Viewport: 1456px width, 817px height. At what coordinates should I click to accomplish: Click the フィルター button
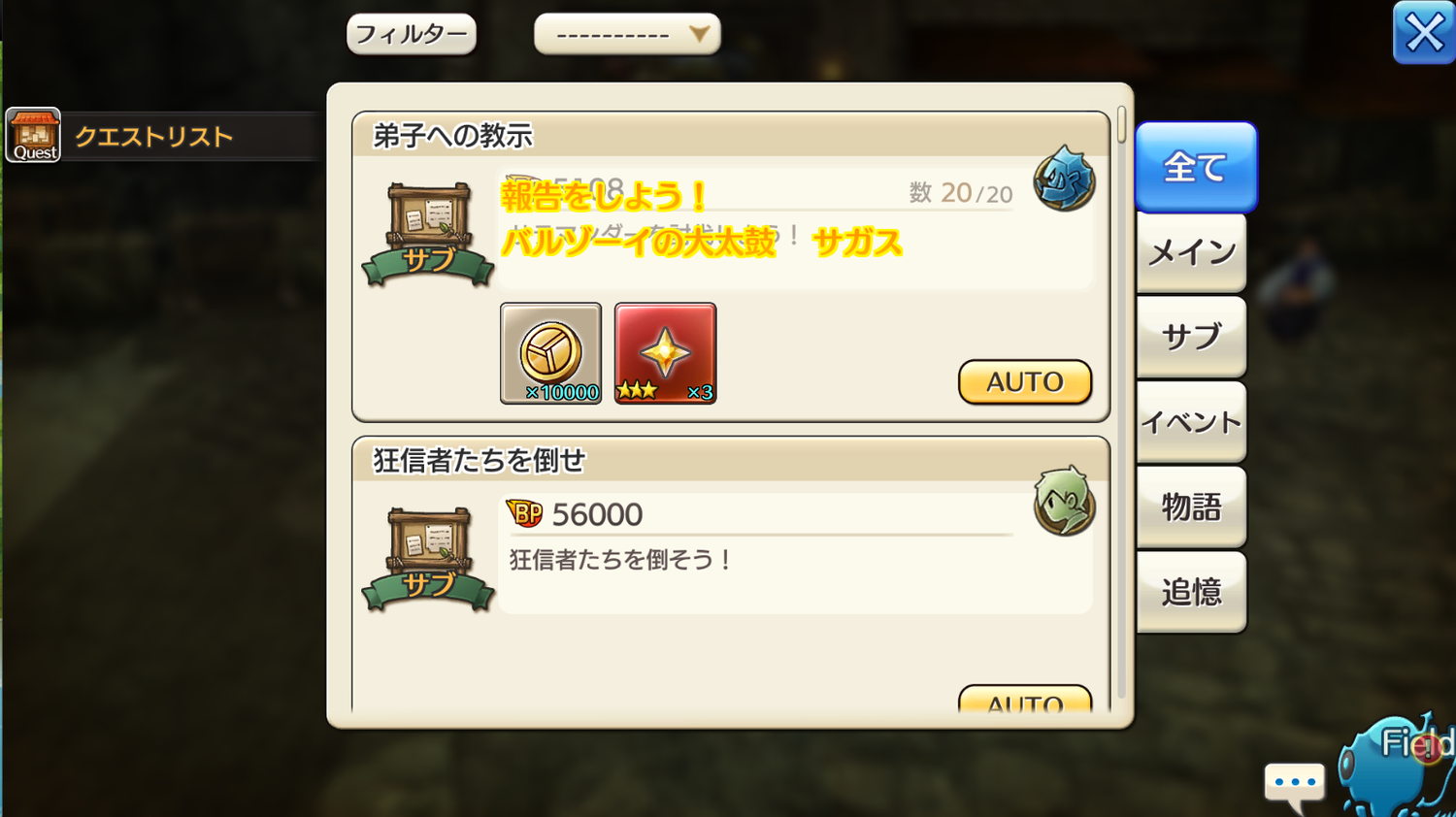pos(412,34)
